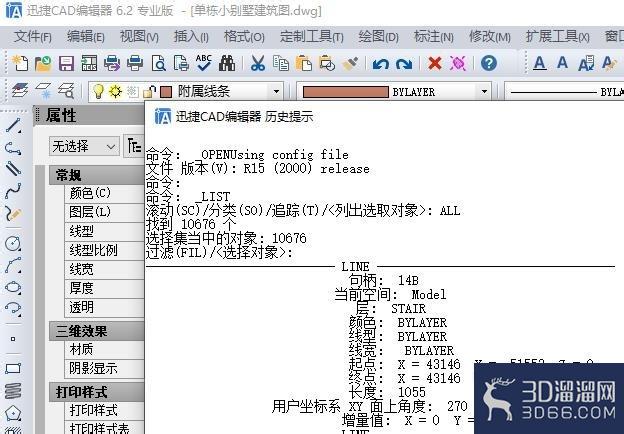624x434 pixels.
Task: Open the 视图(V) menu
Action: [x=139, y=37]
